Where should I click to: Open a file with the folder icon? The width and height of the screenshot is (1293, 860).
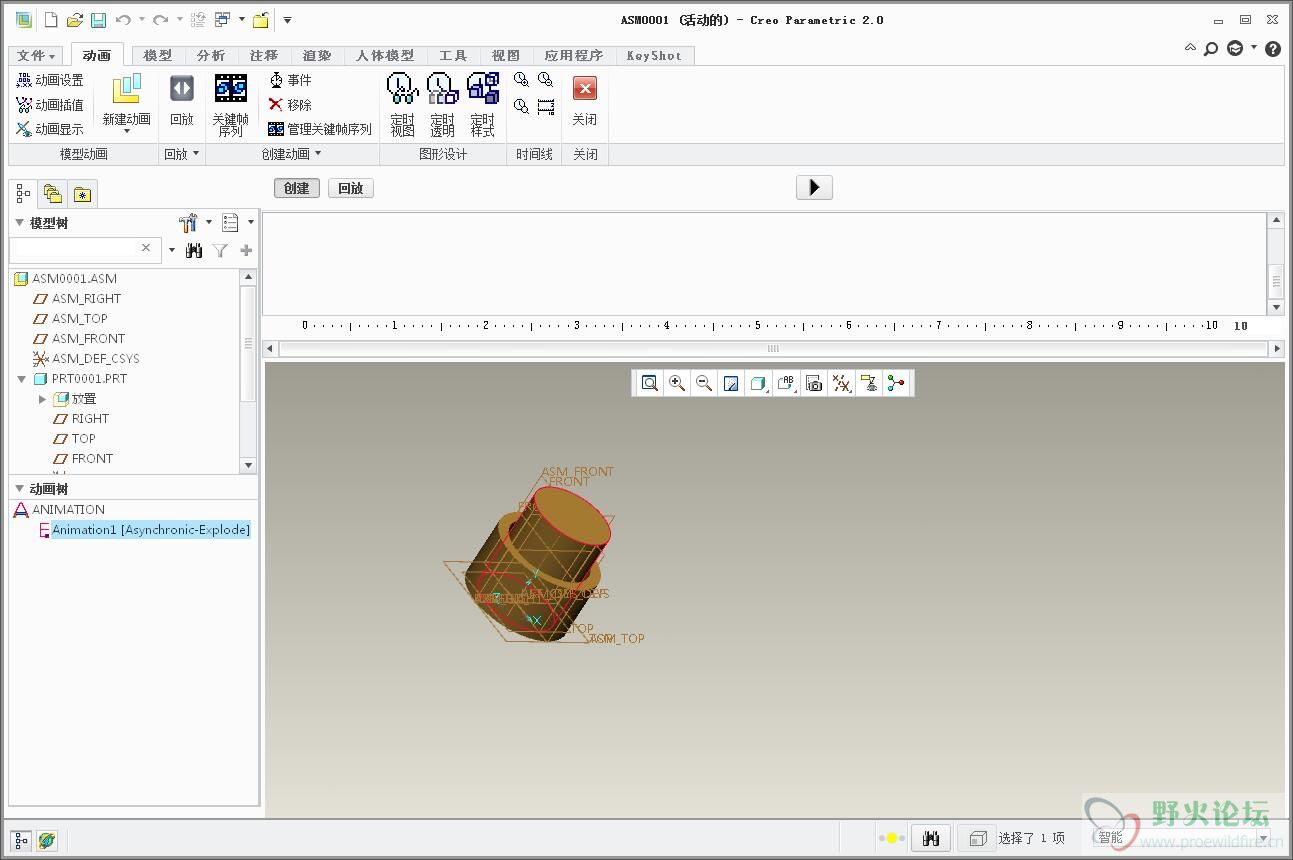(74, 20)
